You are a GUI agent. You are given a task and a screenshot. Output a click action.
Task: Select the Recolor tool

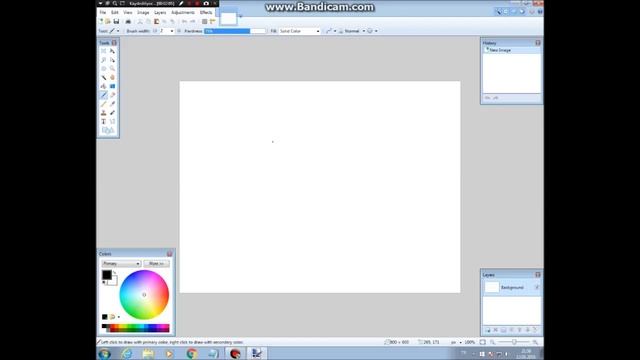click(x=113, y=113)
